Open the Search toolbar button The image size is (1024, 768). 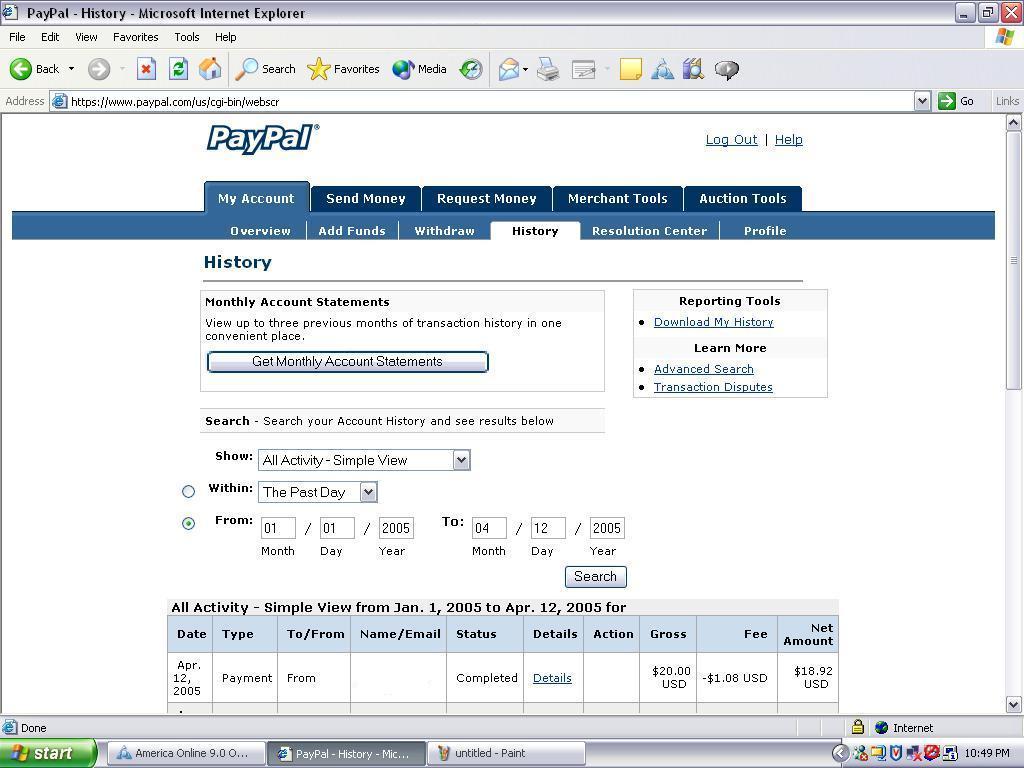pyautogui.click(x=265, y=69)
